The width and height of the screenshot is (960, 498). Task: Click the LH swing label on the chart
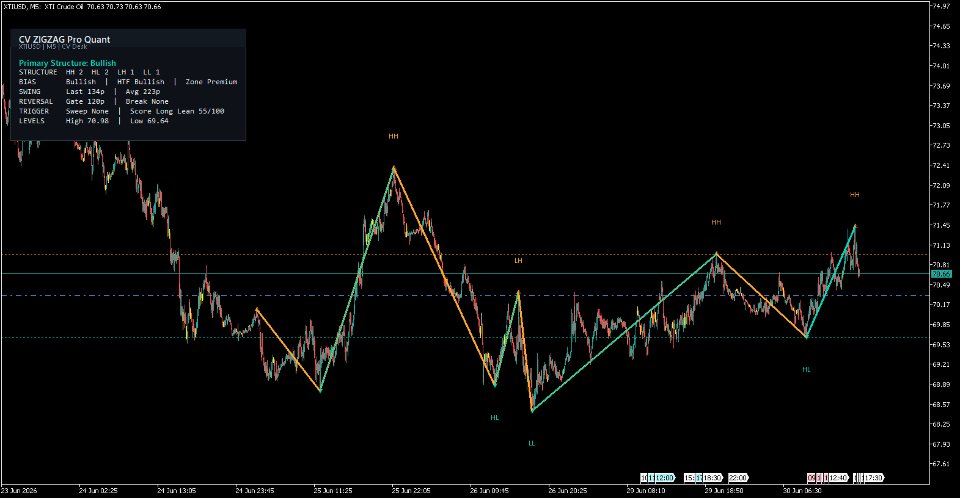coord(519,261)
